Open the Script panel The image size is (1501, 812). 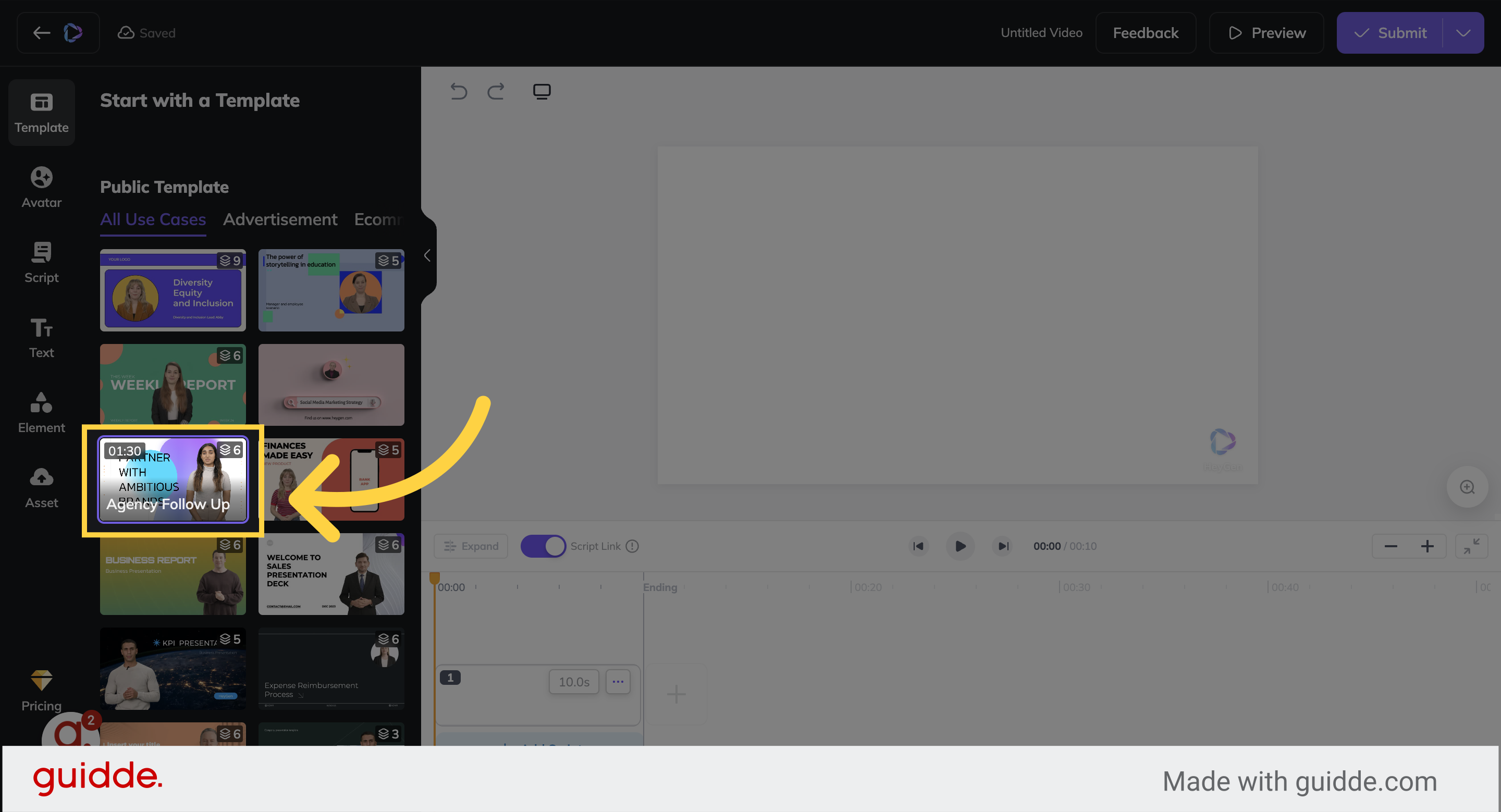pyautogui.click(x=41, y=261)
